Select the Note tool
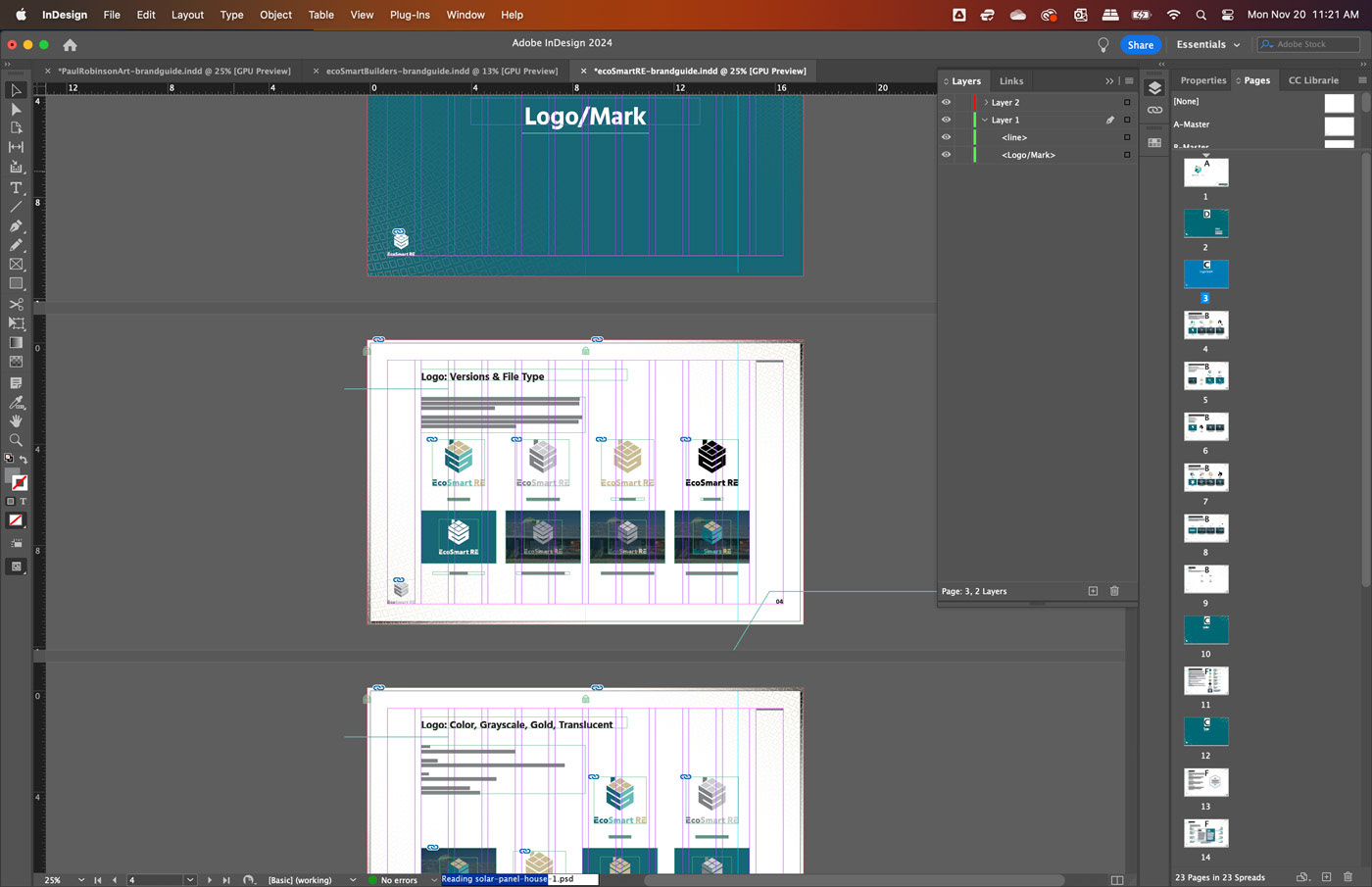Viewport: 1372px width, 887px height. 16,382
